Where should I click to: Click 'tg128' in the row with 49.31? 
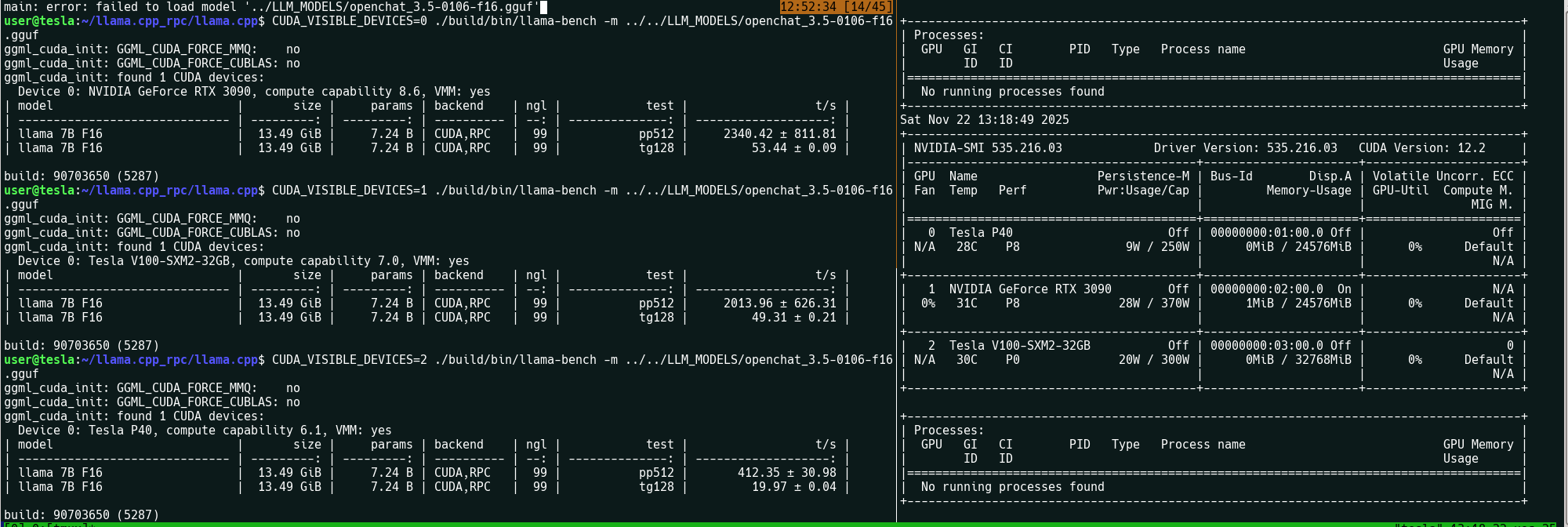pos(656,318)
